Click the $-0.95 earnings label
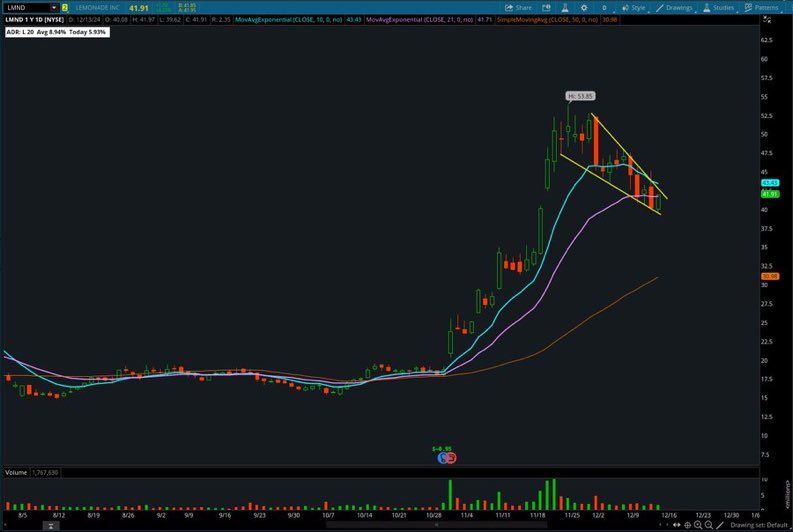The width and height of the screenshot is (793, 532). click(442, 449)
